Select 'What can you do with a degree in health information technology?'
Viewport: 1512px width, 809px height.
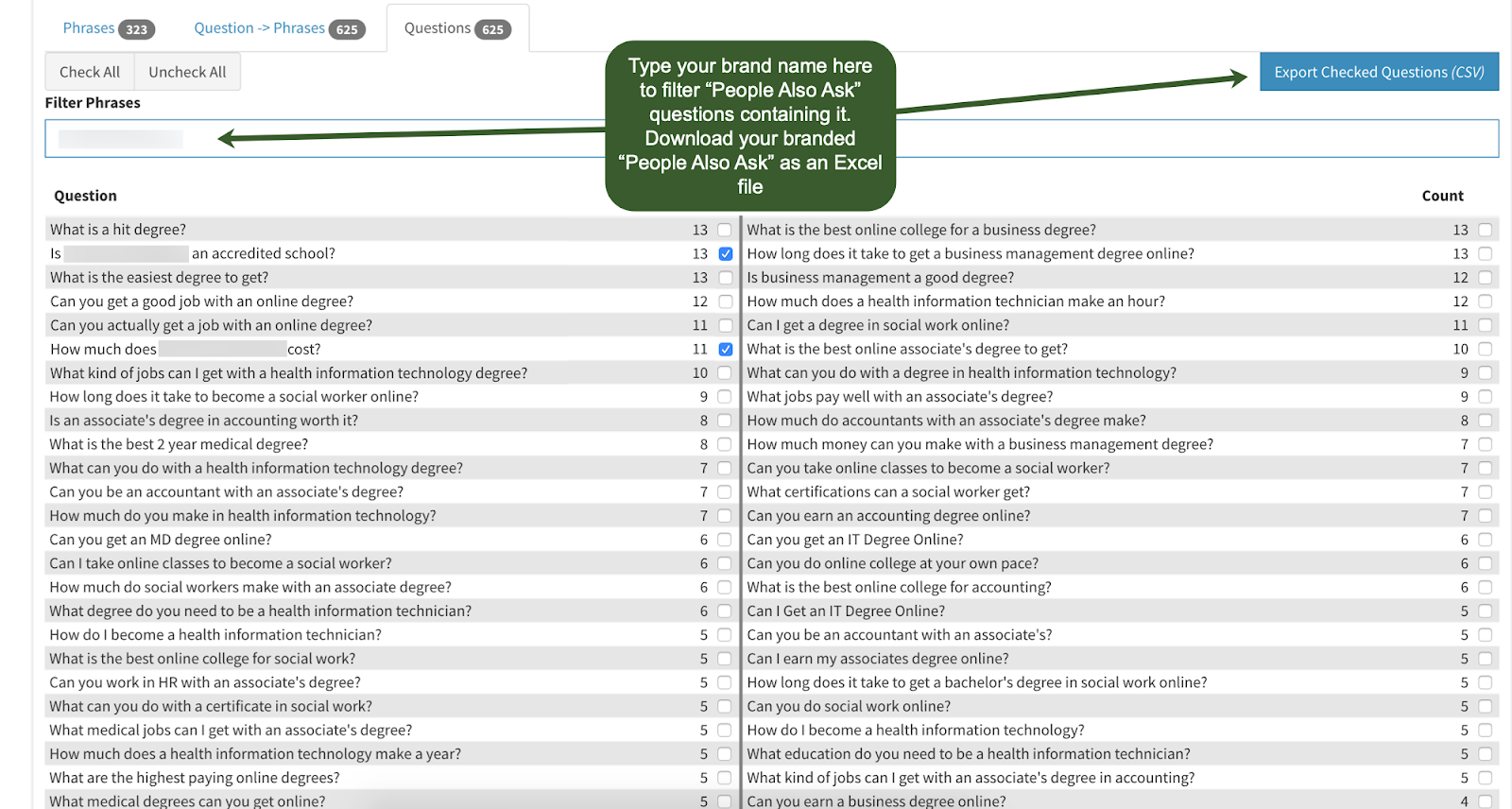click(x=1485, y=373)
